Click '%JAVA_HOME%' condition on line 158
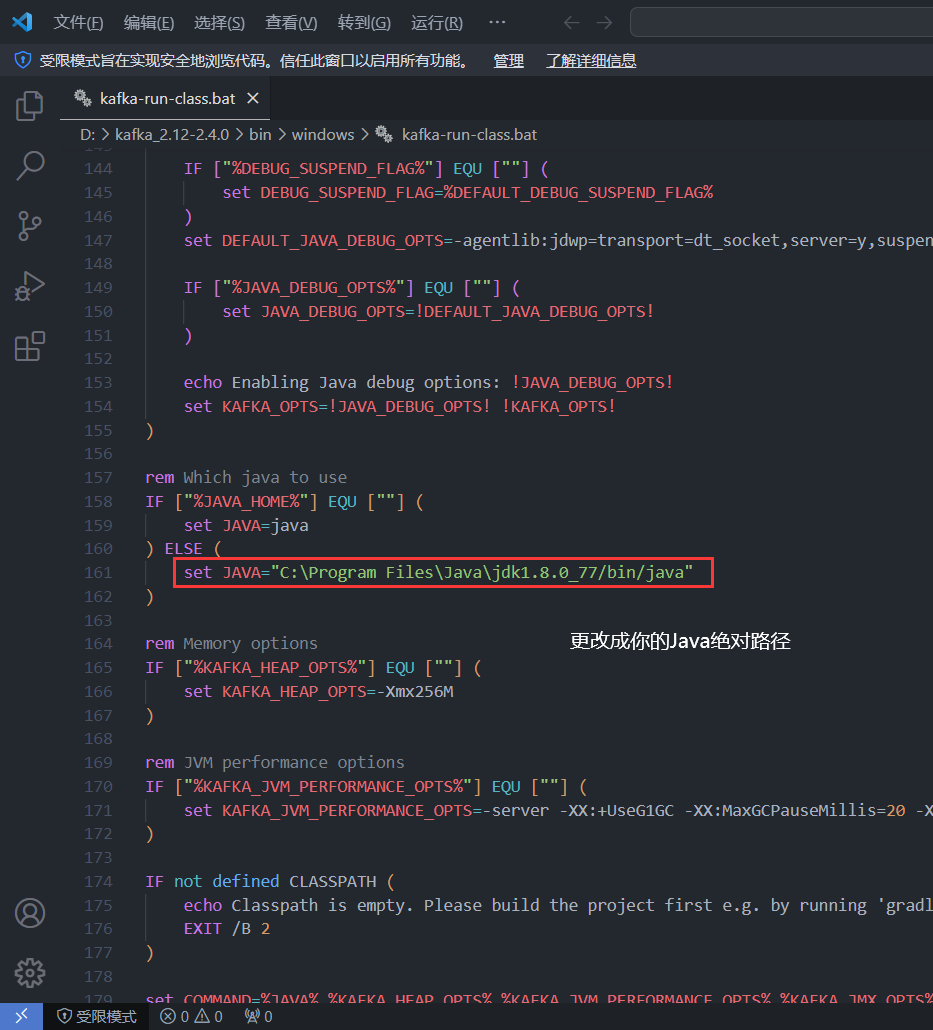Image resolution: width=933 pixels, height=1030 pixels. pos(246,502)
